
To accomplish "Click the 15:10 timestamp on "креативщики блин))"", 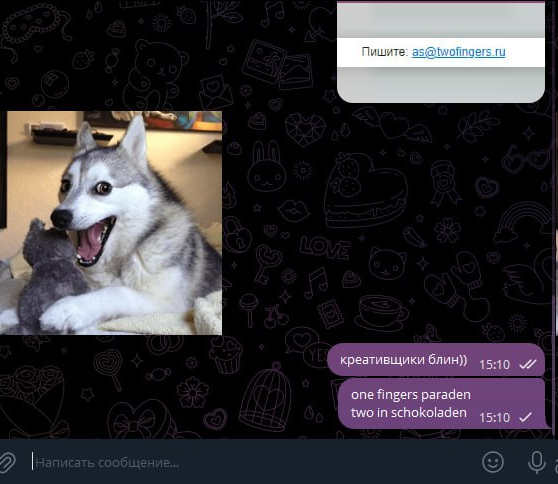I will click(x=494, y=364).
